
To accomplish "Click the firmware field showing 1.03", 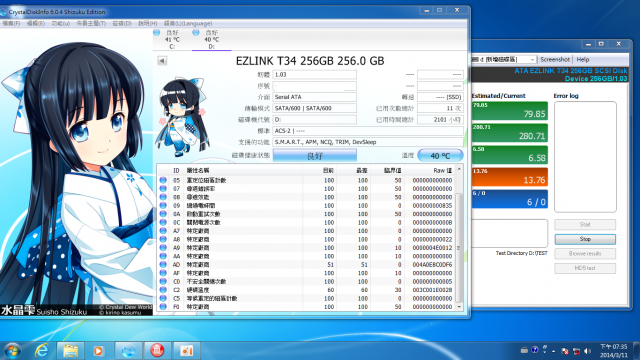I will 314,75.
